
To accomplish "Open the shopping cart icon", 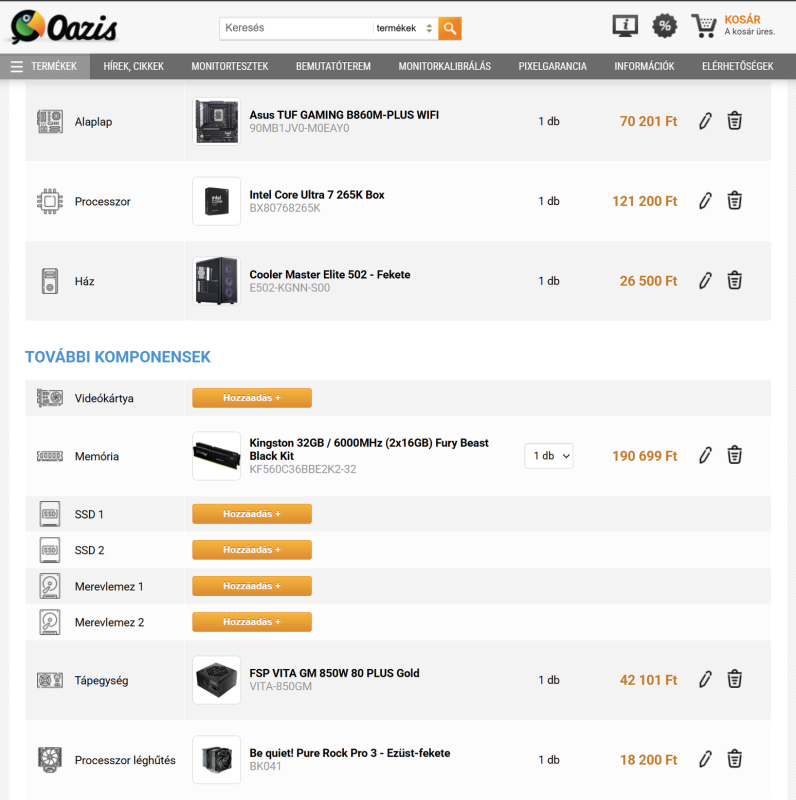I will point(704,26).
